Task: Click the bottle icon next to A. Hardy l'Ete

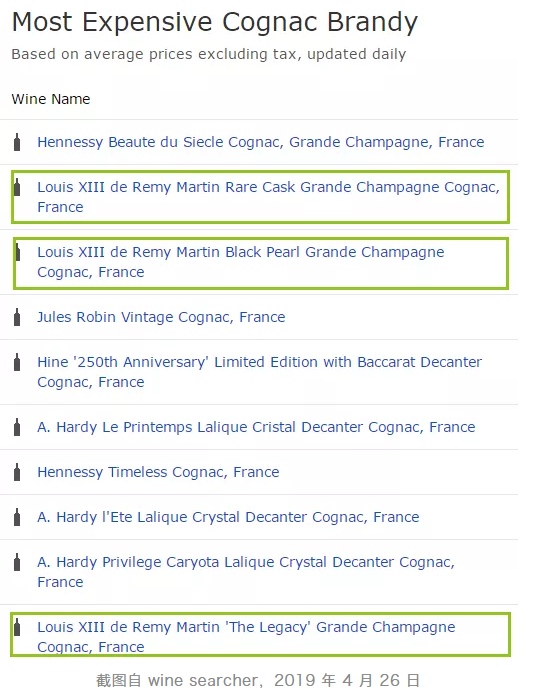Action: tap(17, 517)
